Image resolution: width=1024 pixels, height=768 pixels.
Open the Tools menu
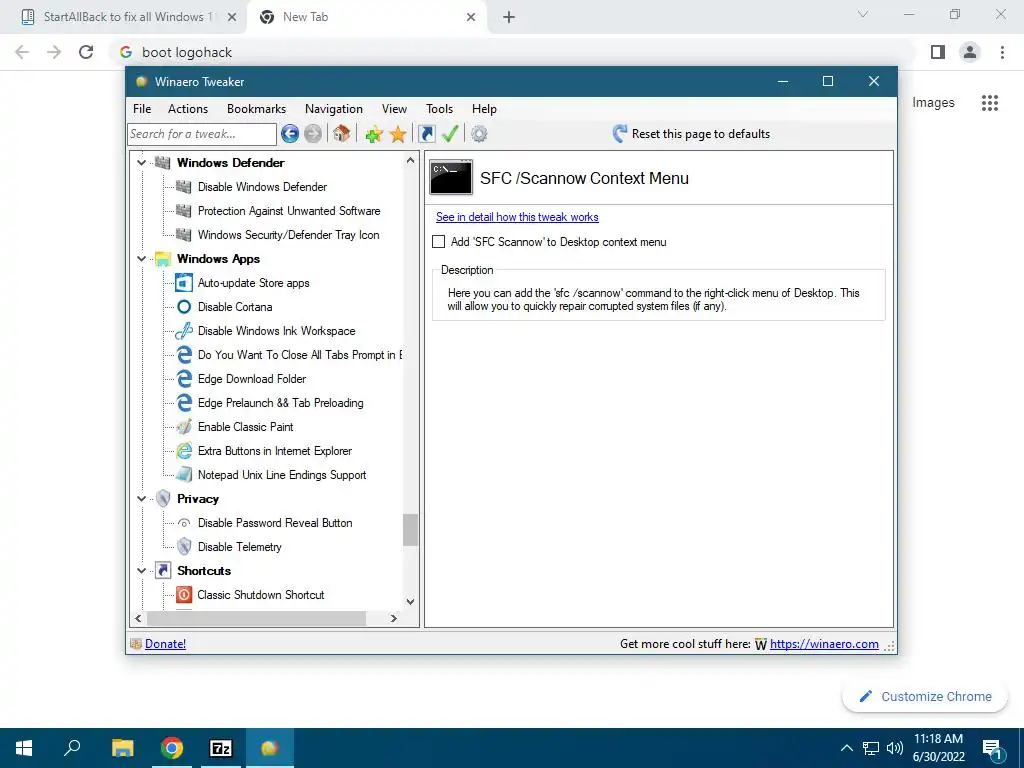click(x=439, y=109)
